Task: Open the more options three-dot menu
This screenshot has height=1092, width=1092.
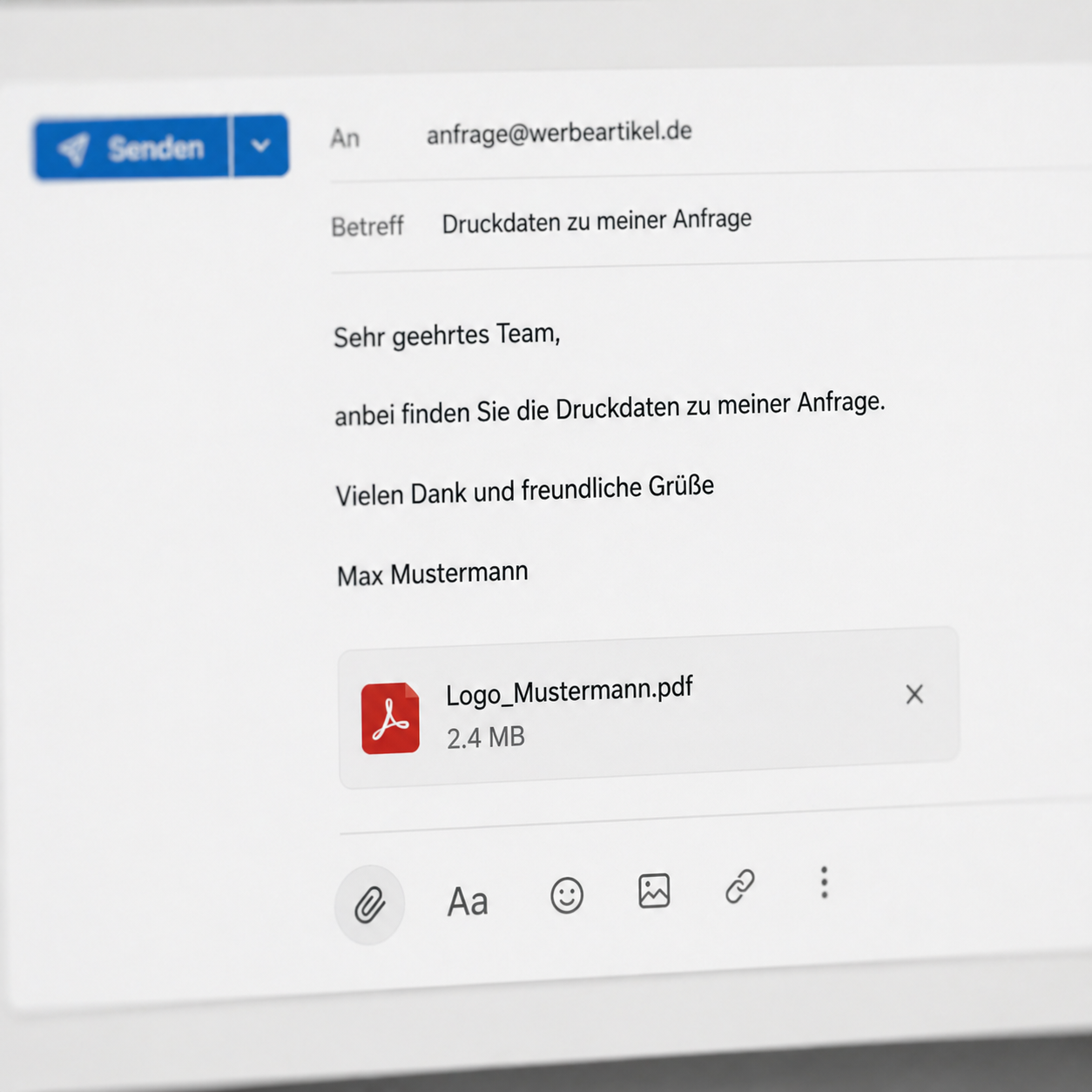Action: click(824, 882)
